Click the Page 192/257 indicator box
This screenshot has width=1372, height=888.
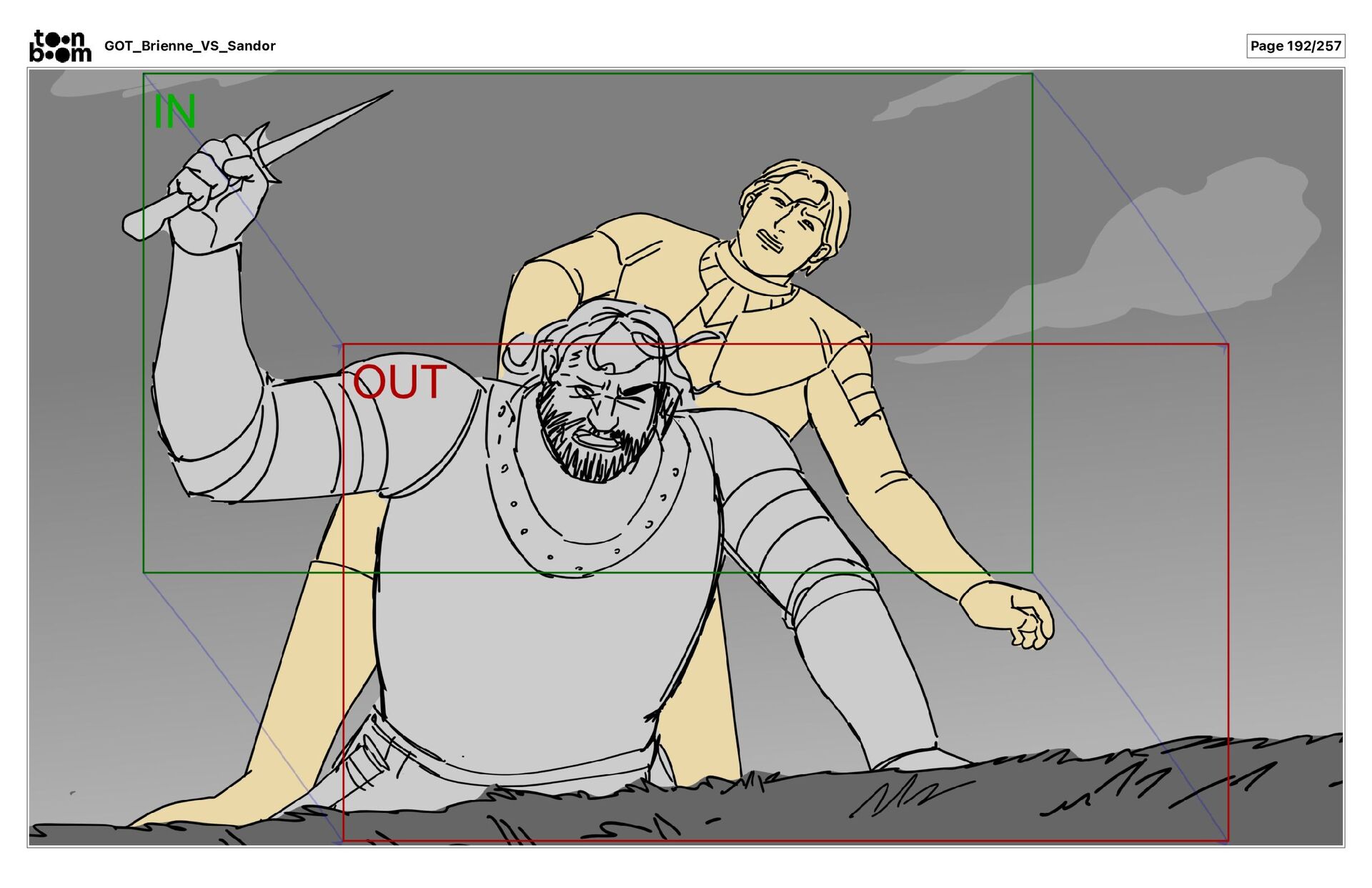tap(1295, 46)
